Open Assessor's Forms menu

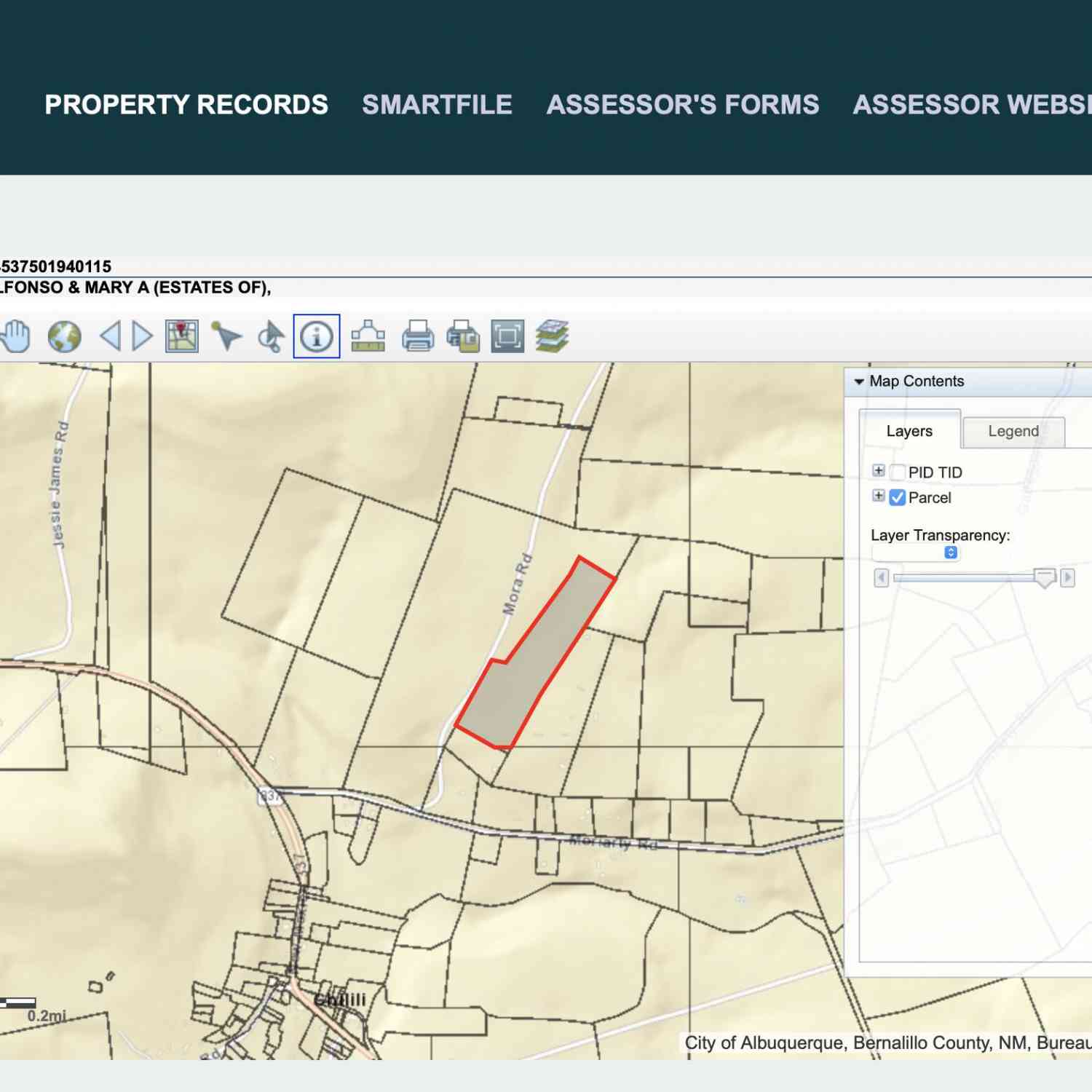click(683, 105)
